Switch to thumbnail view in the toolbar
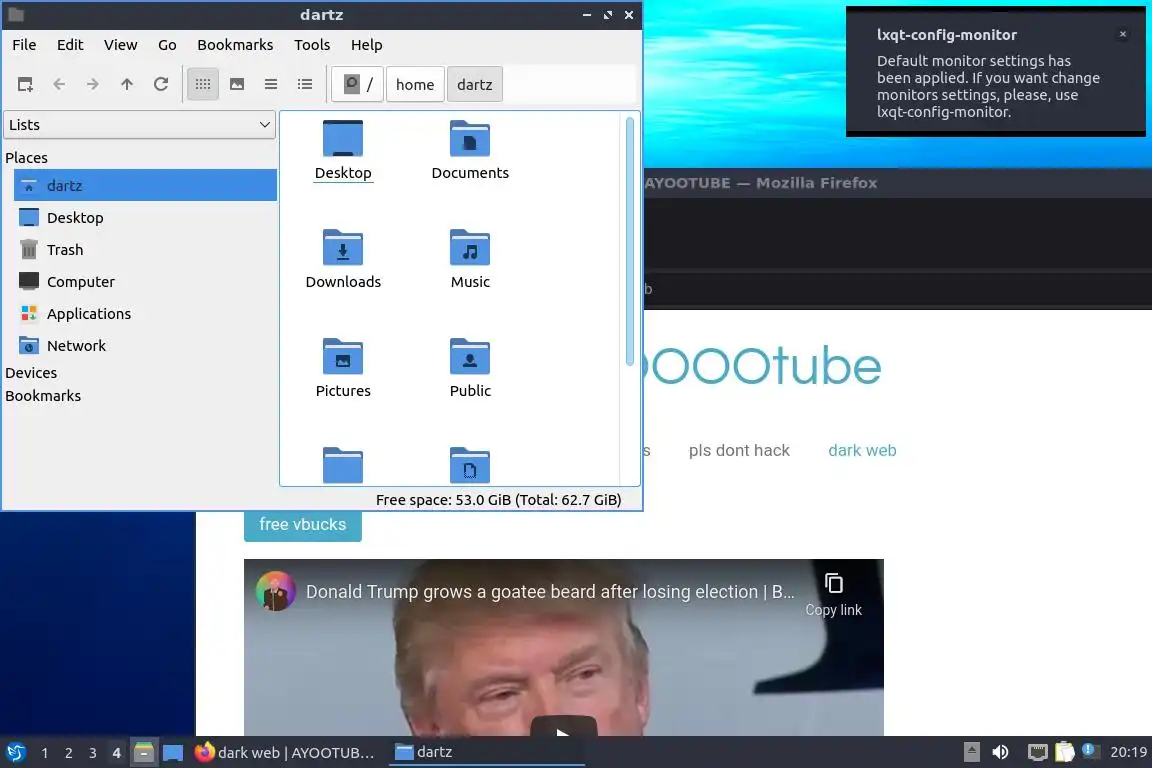The image size is (1152, 768). pos(237,85)
